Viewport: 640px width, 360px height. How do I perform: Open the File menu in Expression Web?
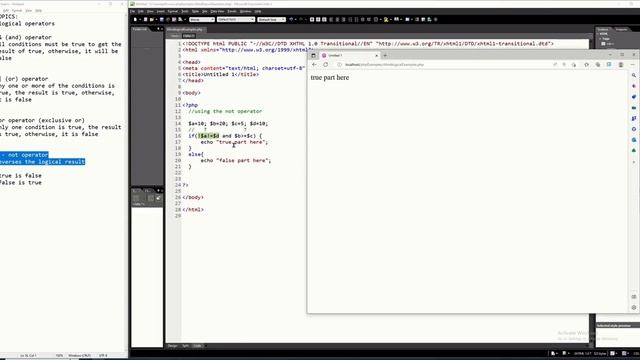(133, 11)
